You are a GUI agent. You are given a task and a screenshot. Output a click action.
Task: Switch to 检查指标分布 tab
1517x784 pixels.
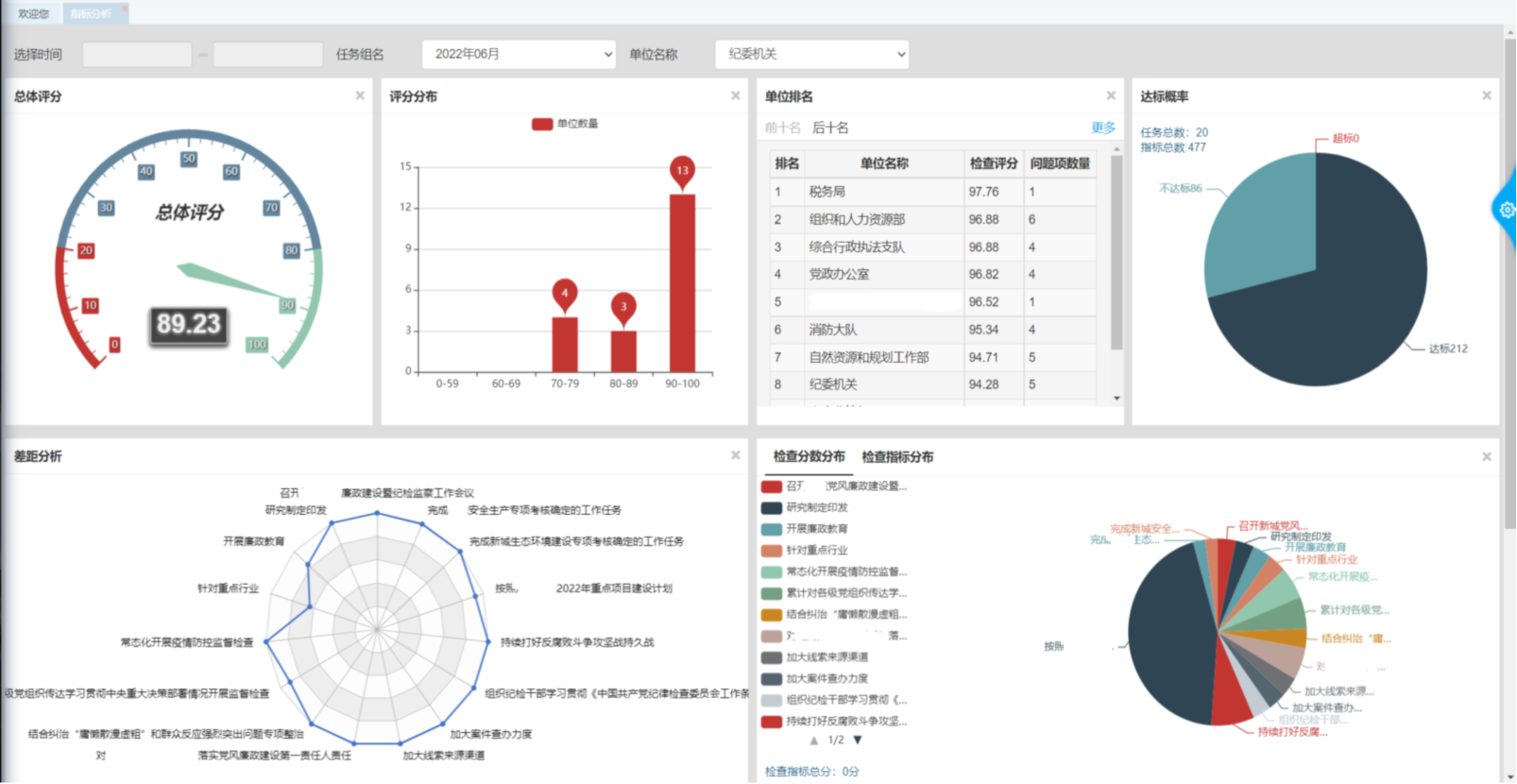click(897, 456)
